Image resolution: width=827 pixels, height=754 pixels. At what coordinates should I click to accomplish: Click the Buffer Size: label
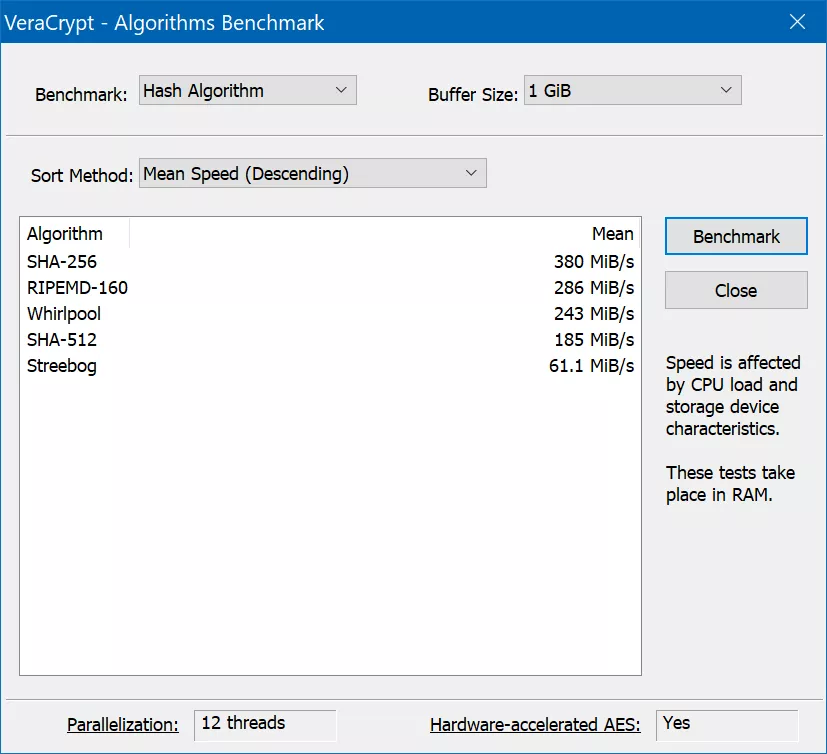coord(473,95)
